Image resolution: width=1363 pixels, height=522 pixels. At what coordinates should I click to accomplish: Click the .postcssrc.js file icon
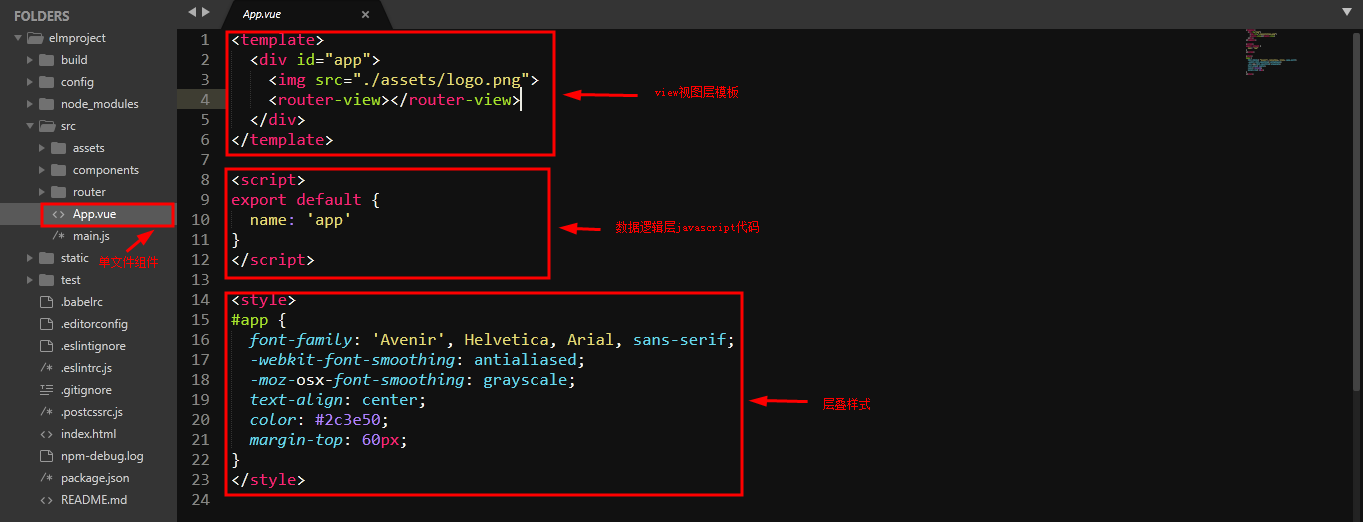click(46, 412)
